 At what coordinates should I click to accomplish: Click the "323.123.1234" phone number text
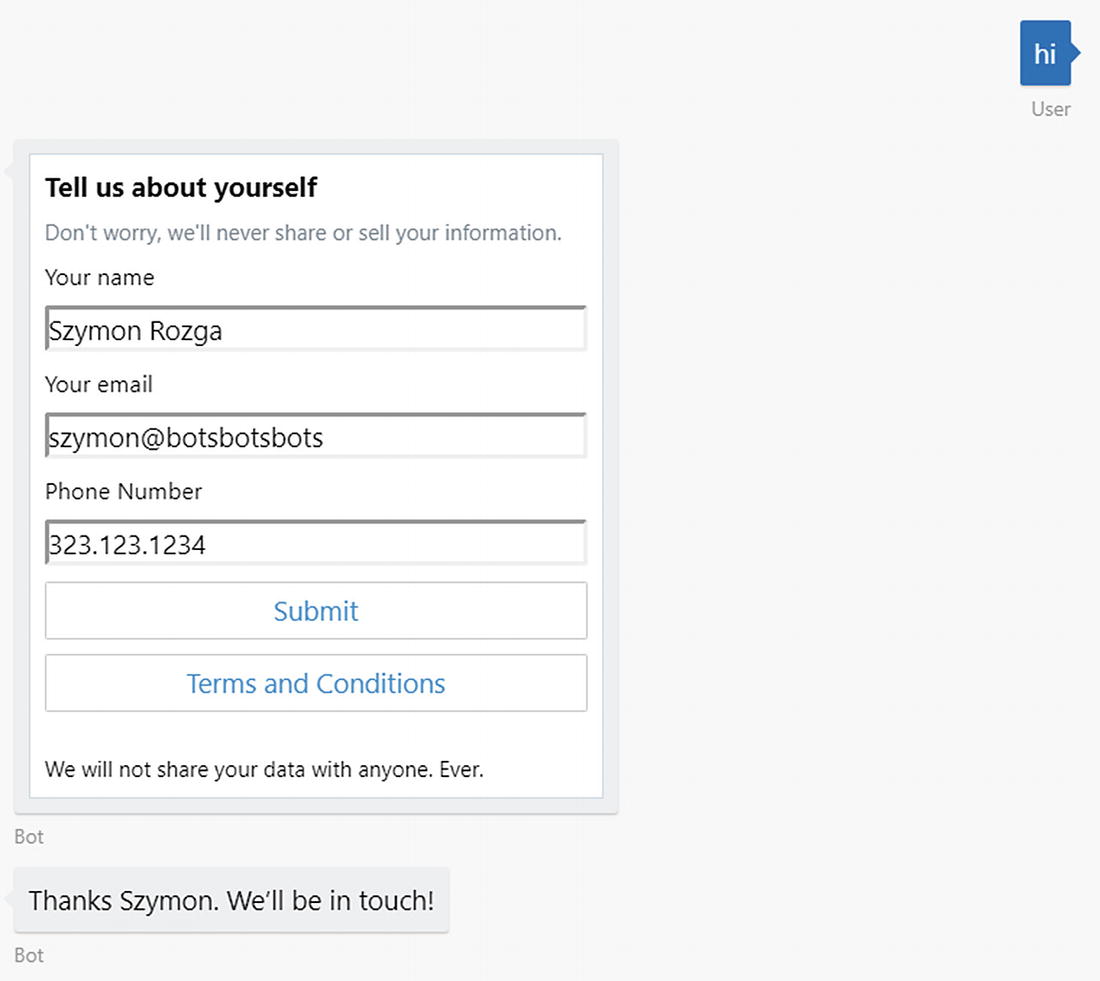(x=127, y=545)
